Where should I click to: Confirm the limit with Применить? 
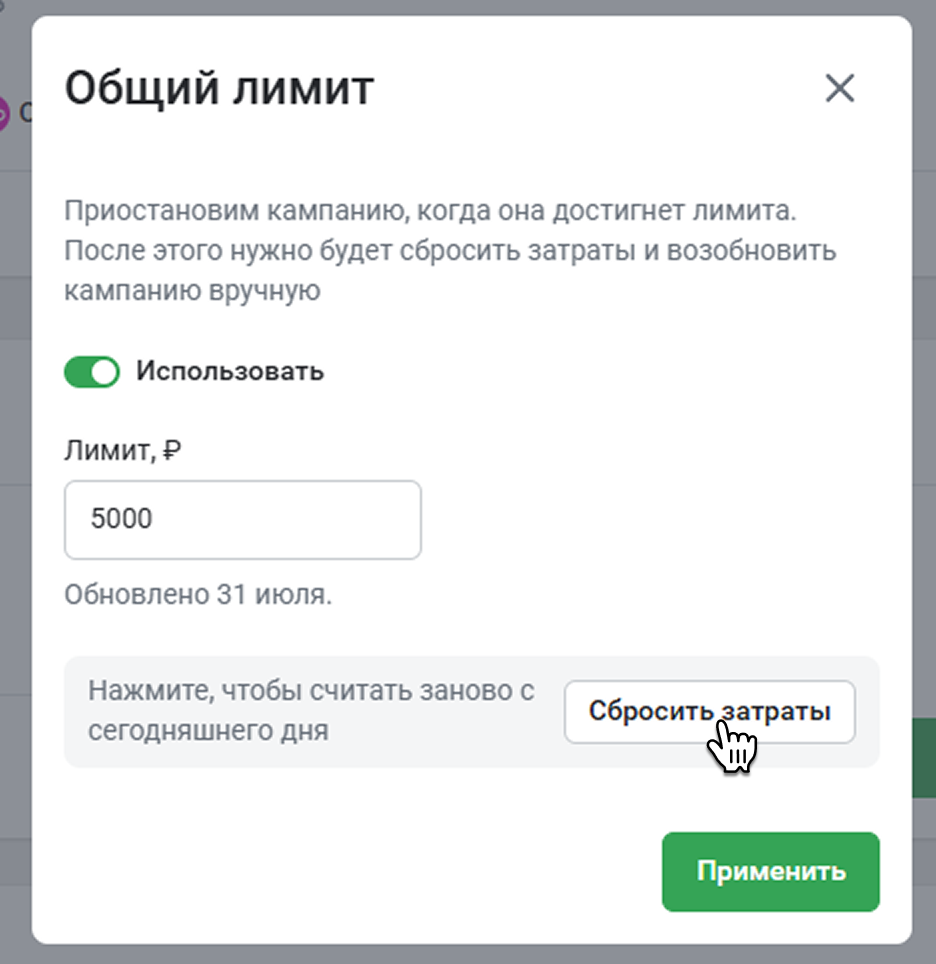pyautogui.click(x=771, y=871)
